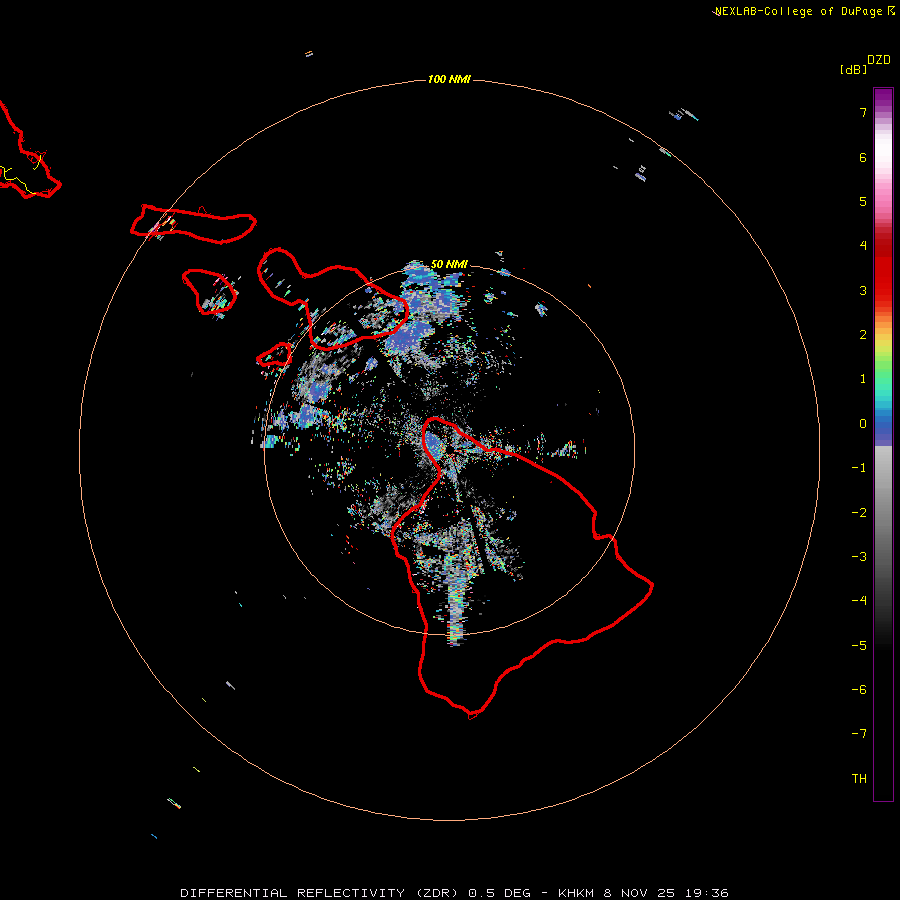
Task: Click the KHKM radar site identifier
Action: tap(576, 893)
